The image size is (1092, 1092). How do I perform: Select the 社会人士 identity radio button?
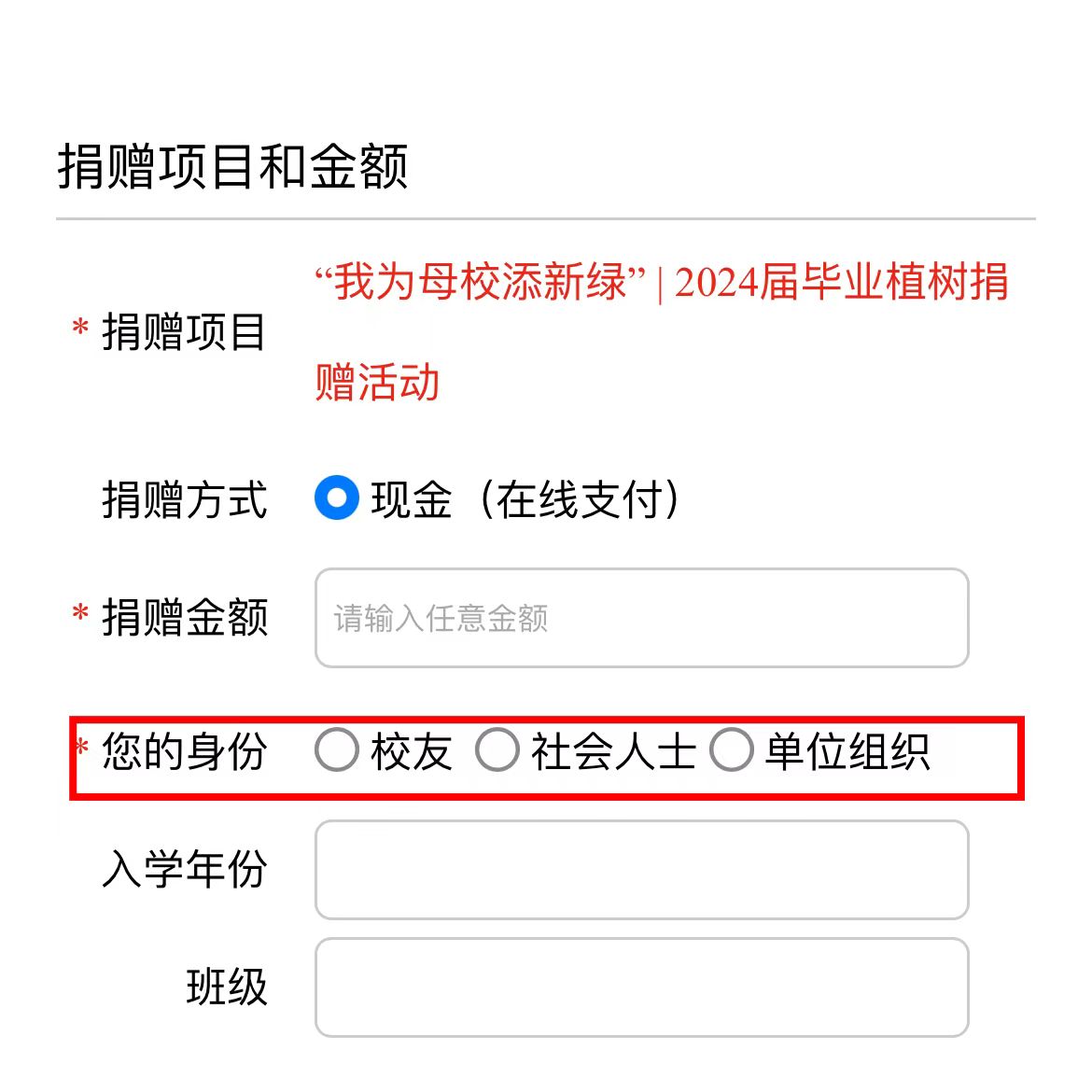[497, 749]
